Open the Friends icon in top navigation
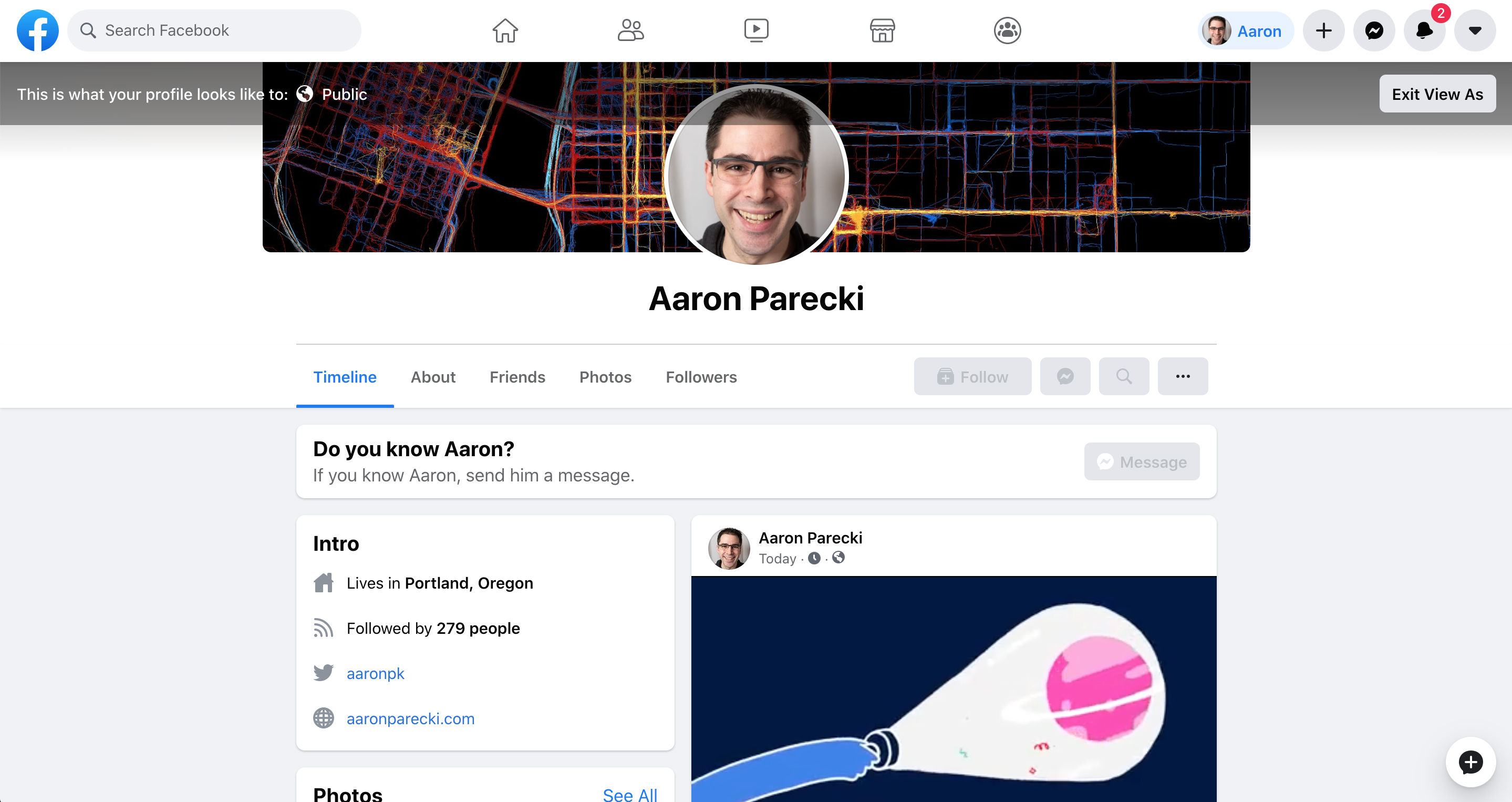The height and width of the screenshot is (802, 1512). [x=630, y=30]
